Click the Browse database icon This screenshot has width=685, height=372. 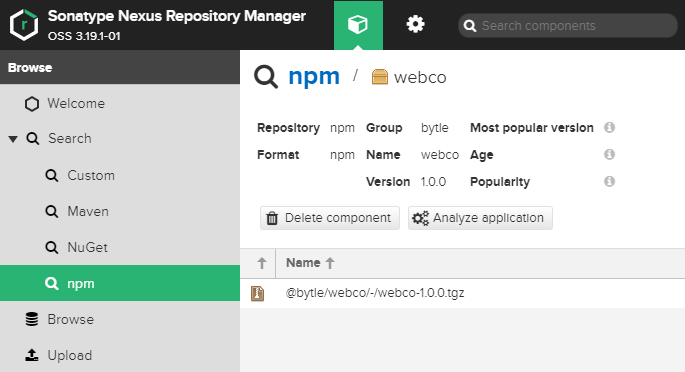[x=31, y=319]
